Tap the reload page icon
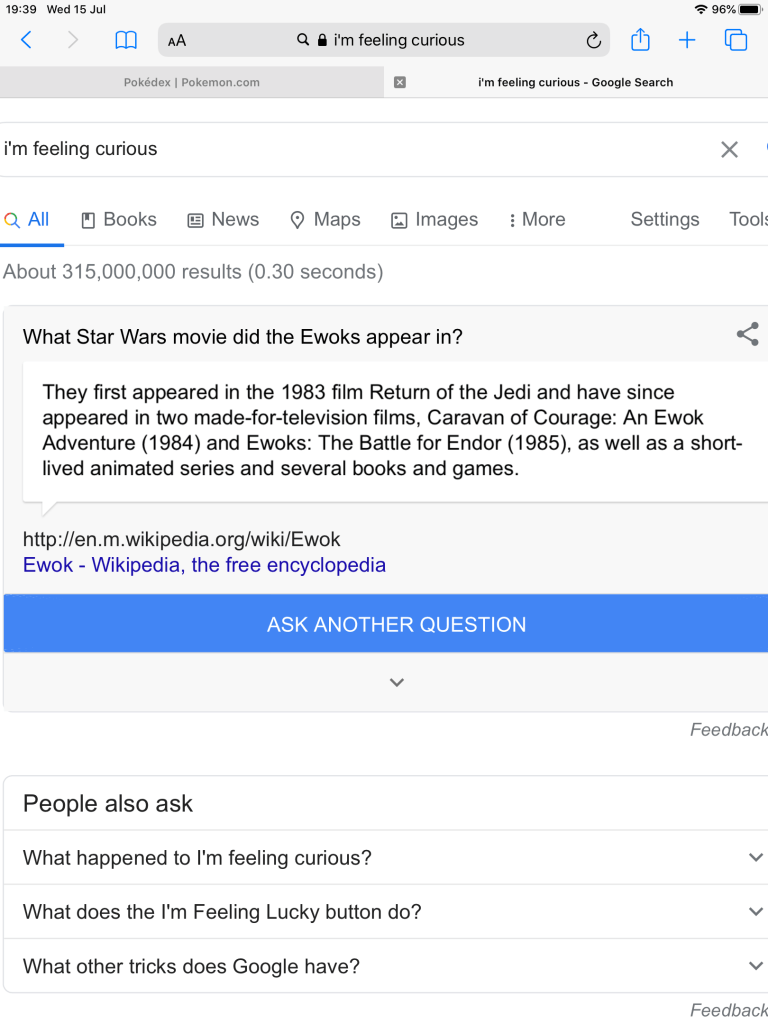768x1024 pixels. tap(593, 41)
